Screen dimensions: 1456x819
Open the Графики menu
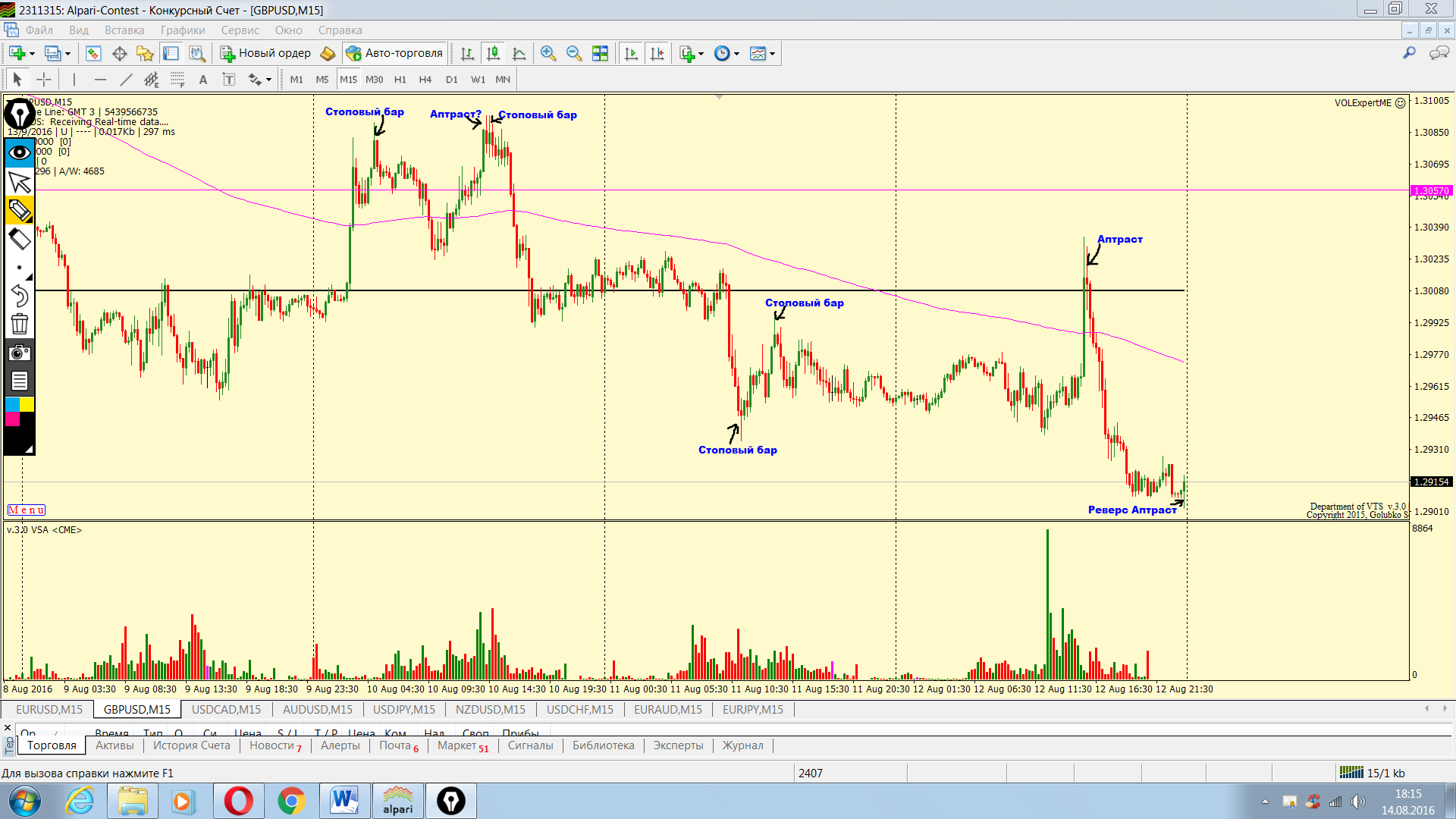tap(183, 30)
